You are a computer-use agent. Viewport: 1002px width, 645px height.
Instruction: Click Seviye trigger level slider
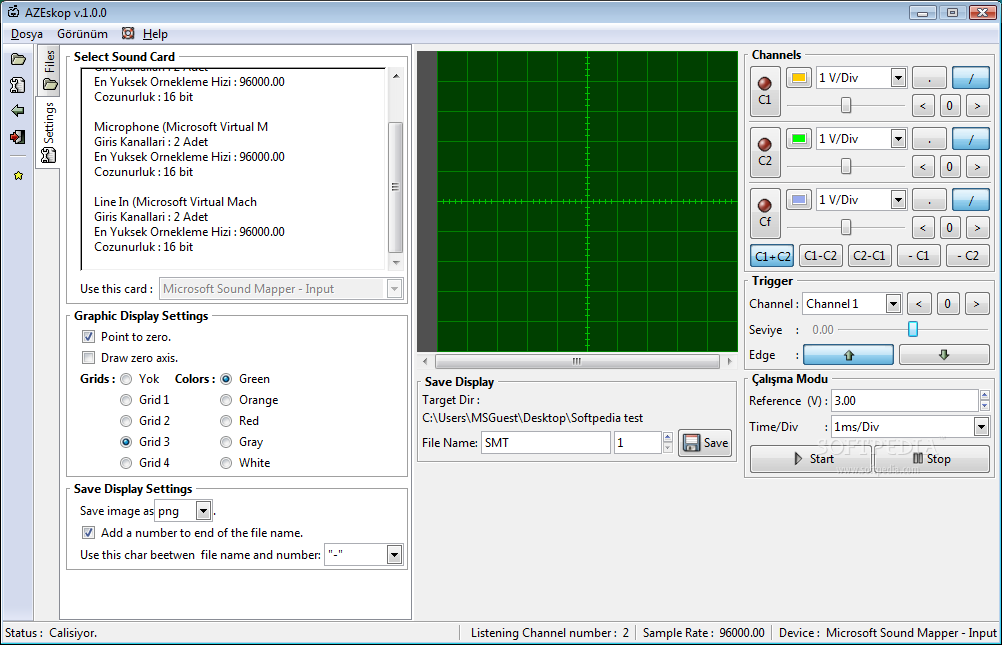pos(913,329)
